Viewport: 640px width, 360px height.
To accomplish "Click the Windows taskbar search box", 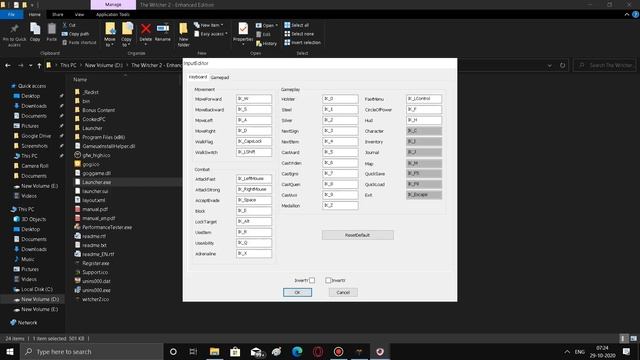I will tap(91, 351).
